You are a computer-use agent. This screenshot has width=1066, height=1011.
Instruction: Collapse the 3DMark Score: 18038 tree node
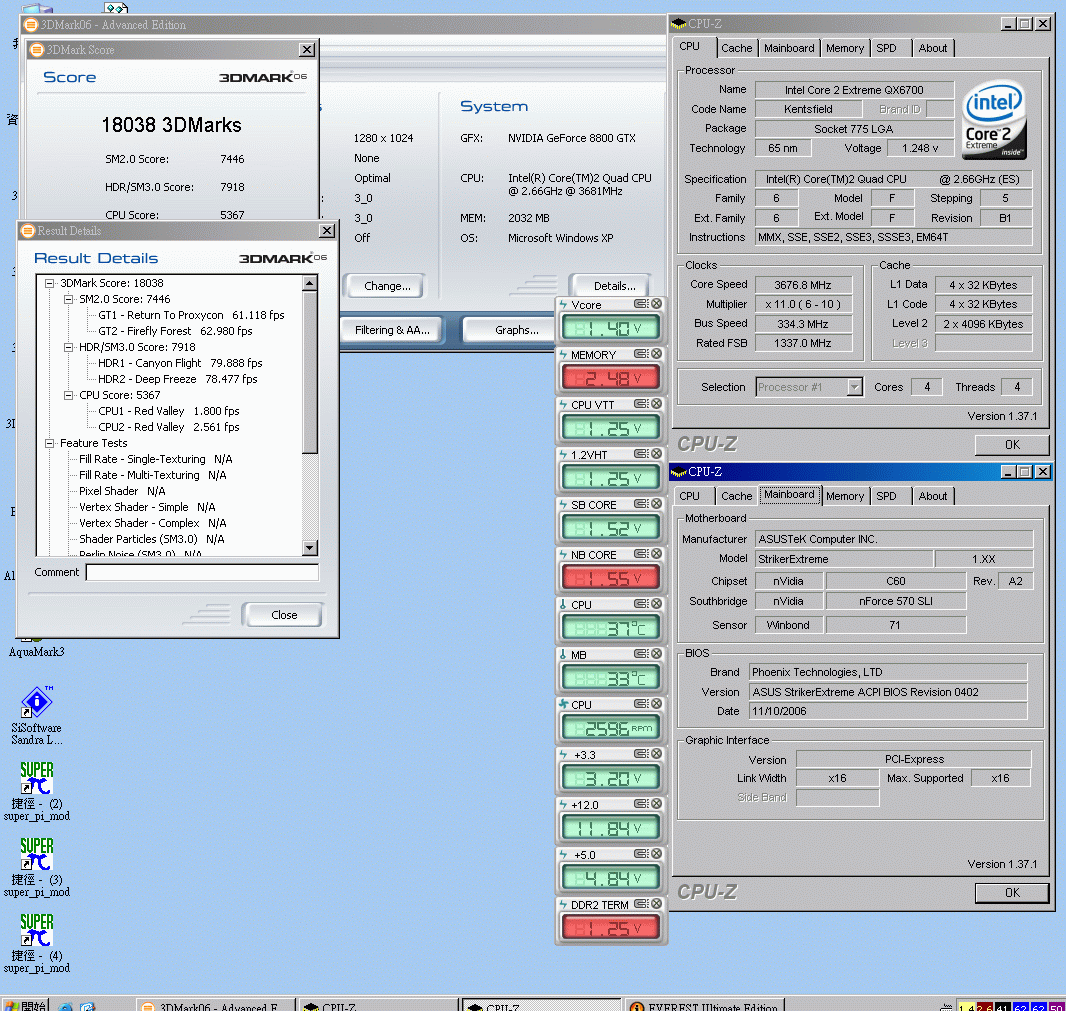pos(50,284)
